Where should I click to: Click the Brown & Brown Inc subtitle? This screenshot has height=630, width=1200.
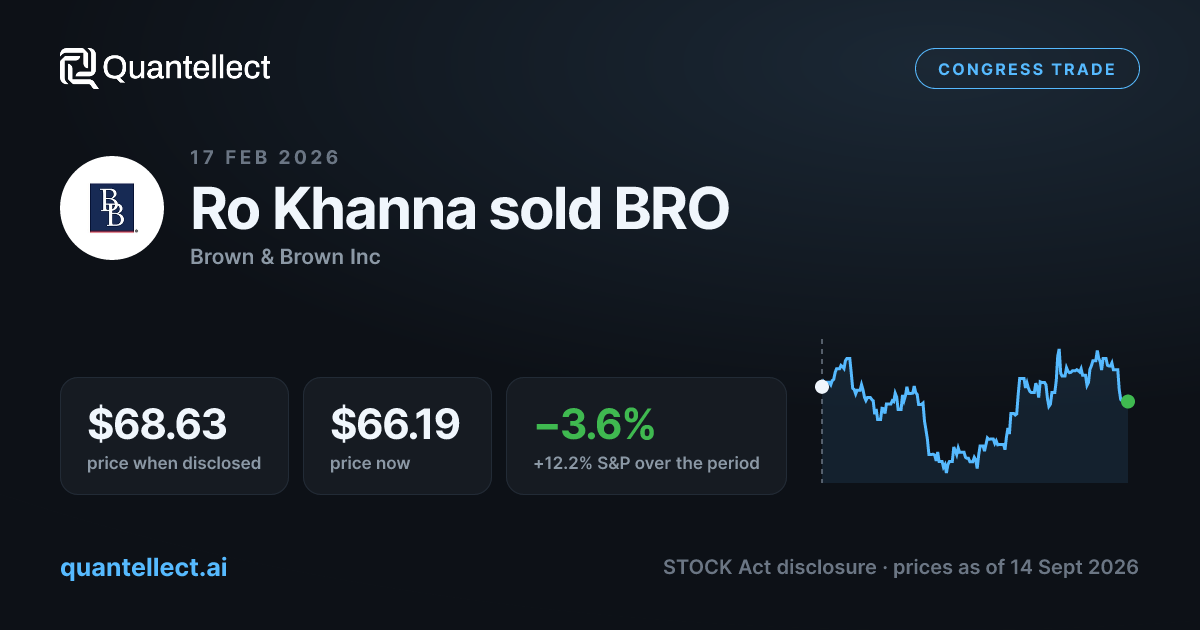[x=285, y=257]
